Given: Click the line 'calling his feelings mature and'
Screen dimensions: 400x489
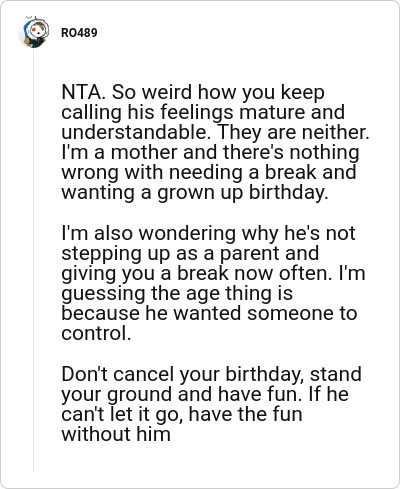Looking at the screenshot, I should point(203,112).
